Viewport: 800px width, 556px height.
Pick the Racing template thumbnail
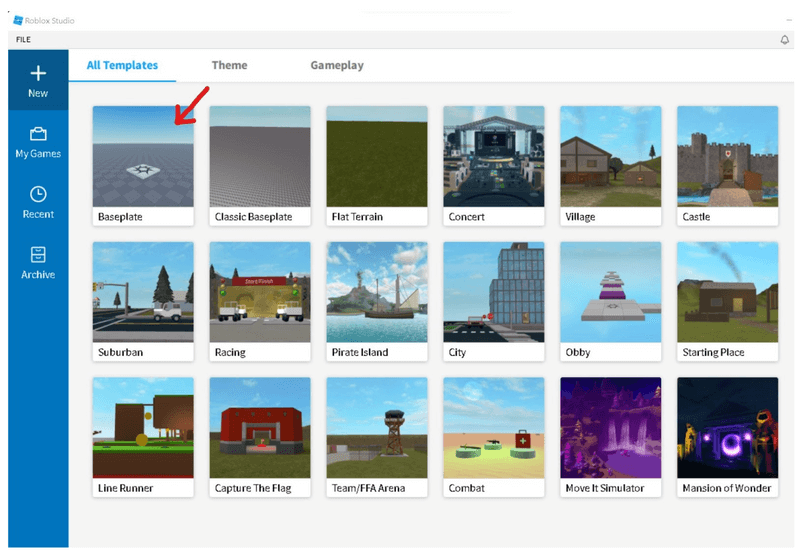click(x=260, y=292)
